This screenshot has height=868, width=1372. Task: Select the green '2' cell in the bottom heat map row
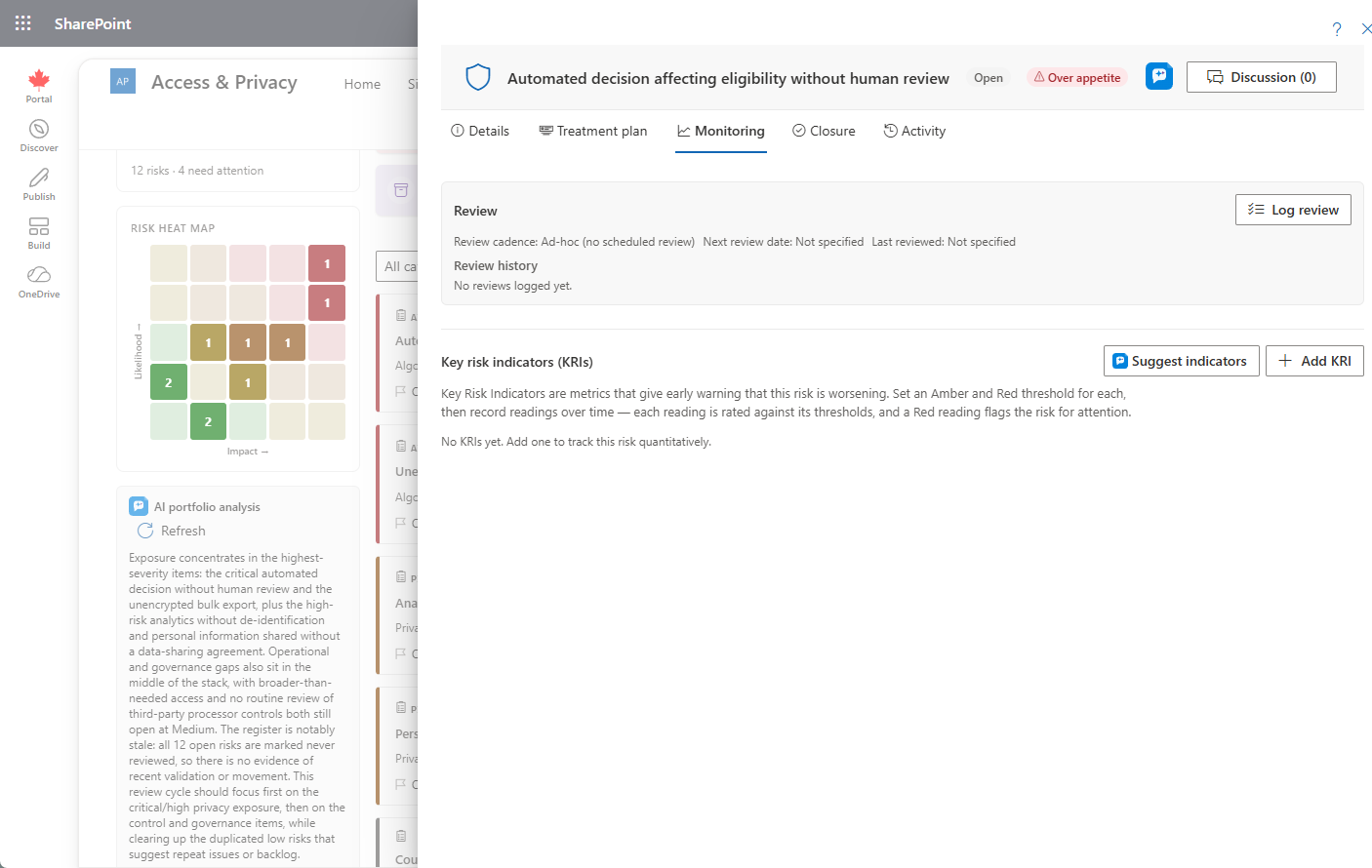coord(208,421)
